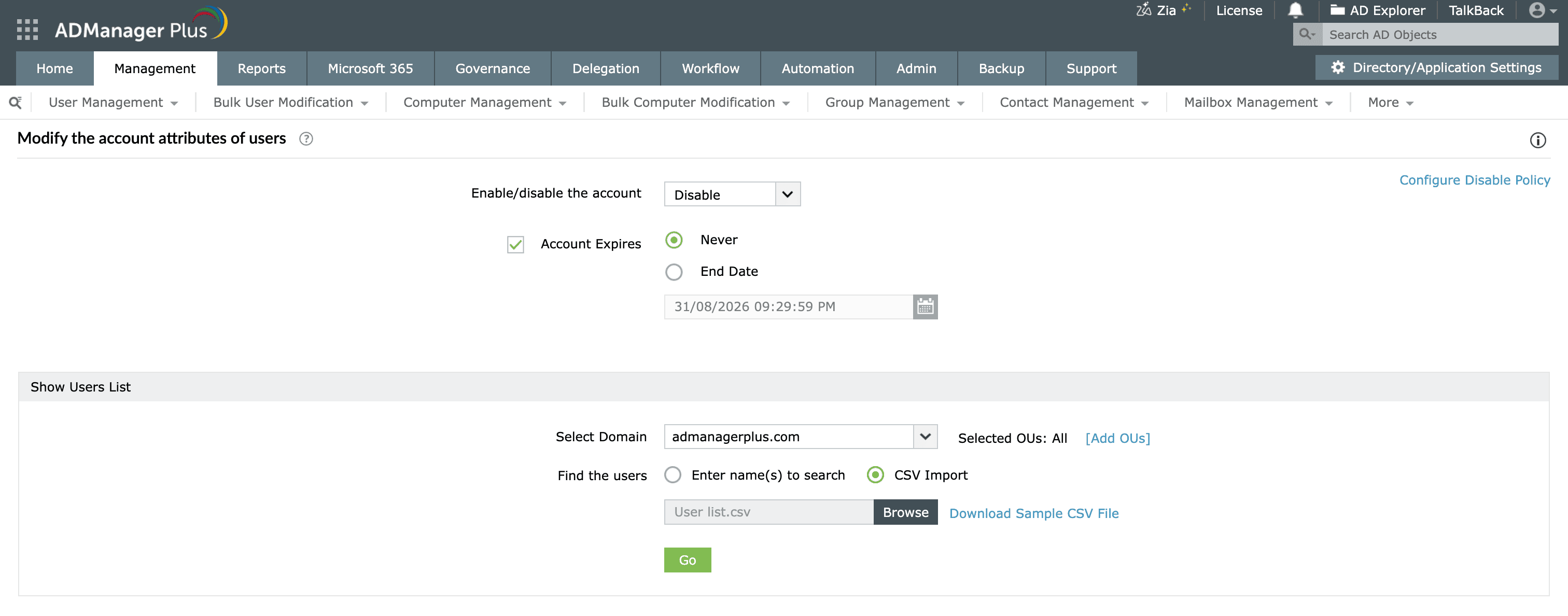
Task: Open the user profile menu
Action: (x=1543, y=10)
